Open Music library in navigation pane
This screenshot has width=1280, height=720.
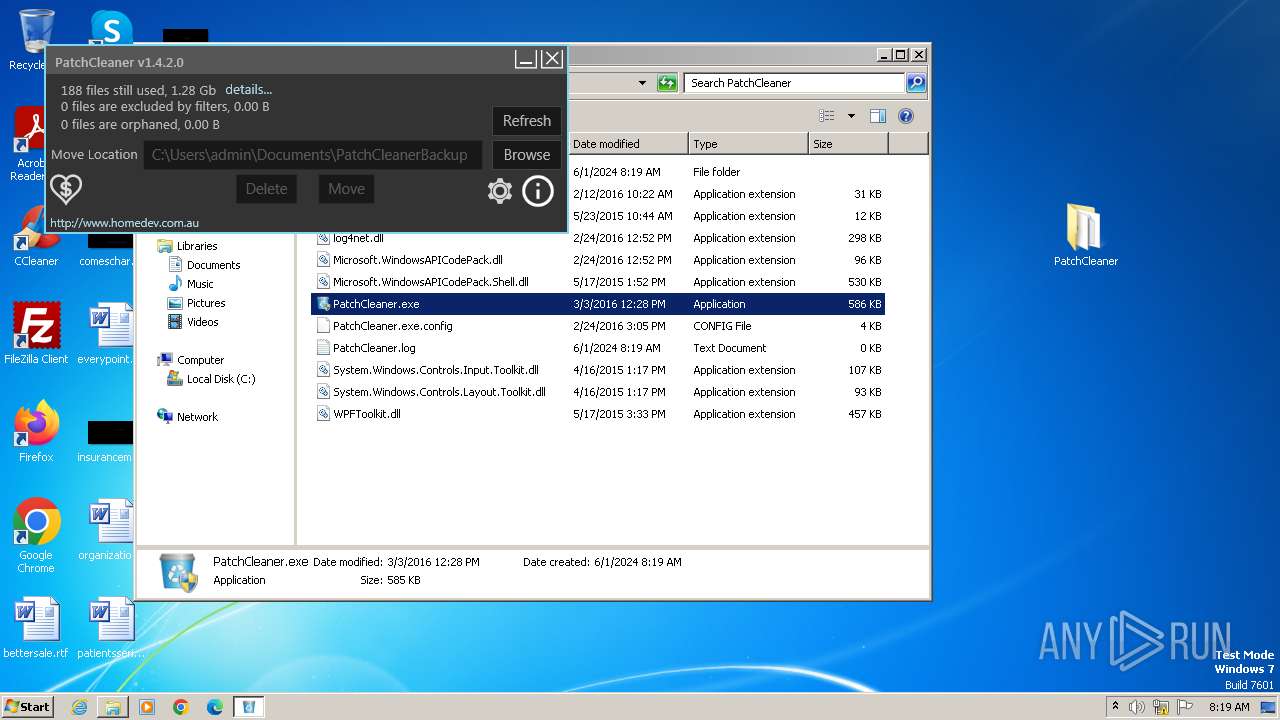click(200, 284)
